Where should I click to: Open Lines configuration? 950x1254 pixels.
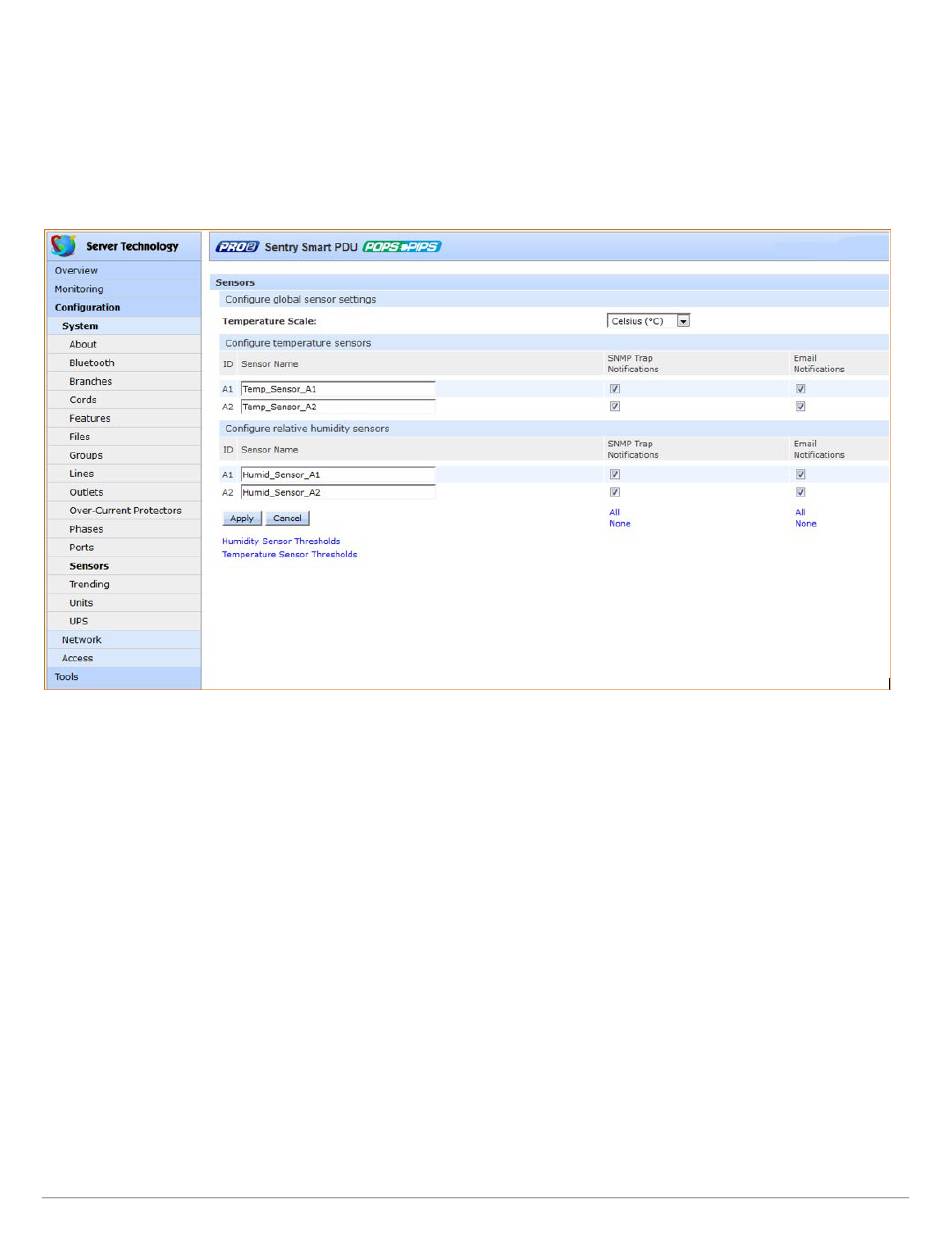pos(124,474)
